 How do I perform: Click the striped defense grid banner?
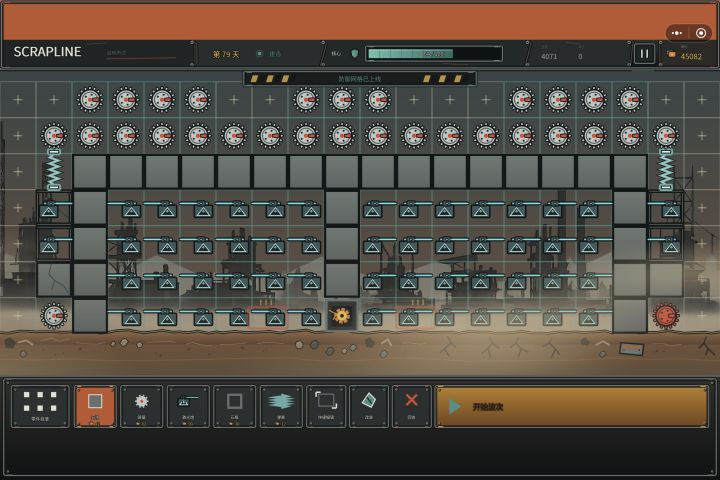pos(360,79)
